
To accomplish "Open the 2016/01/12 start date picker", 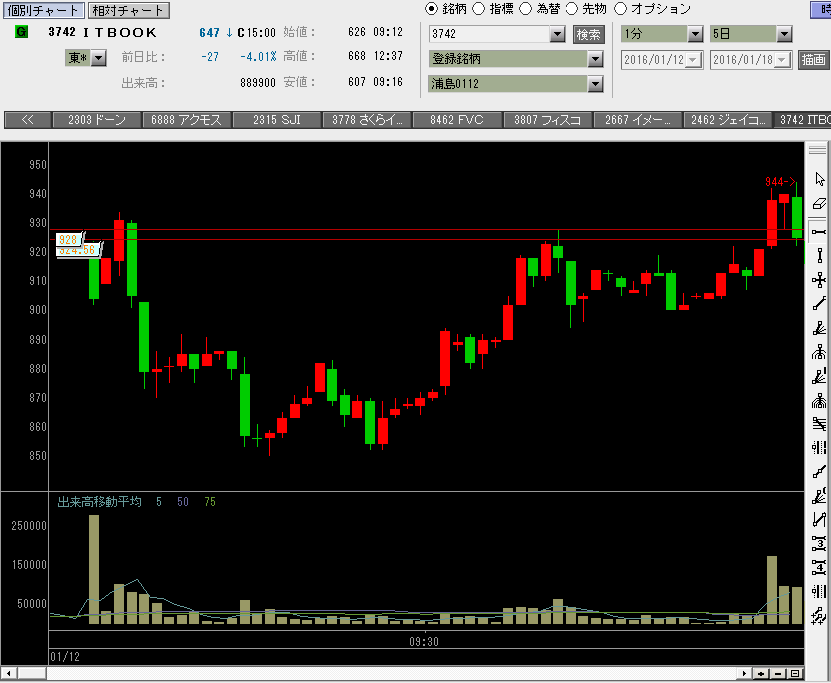I will 693,60.
